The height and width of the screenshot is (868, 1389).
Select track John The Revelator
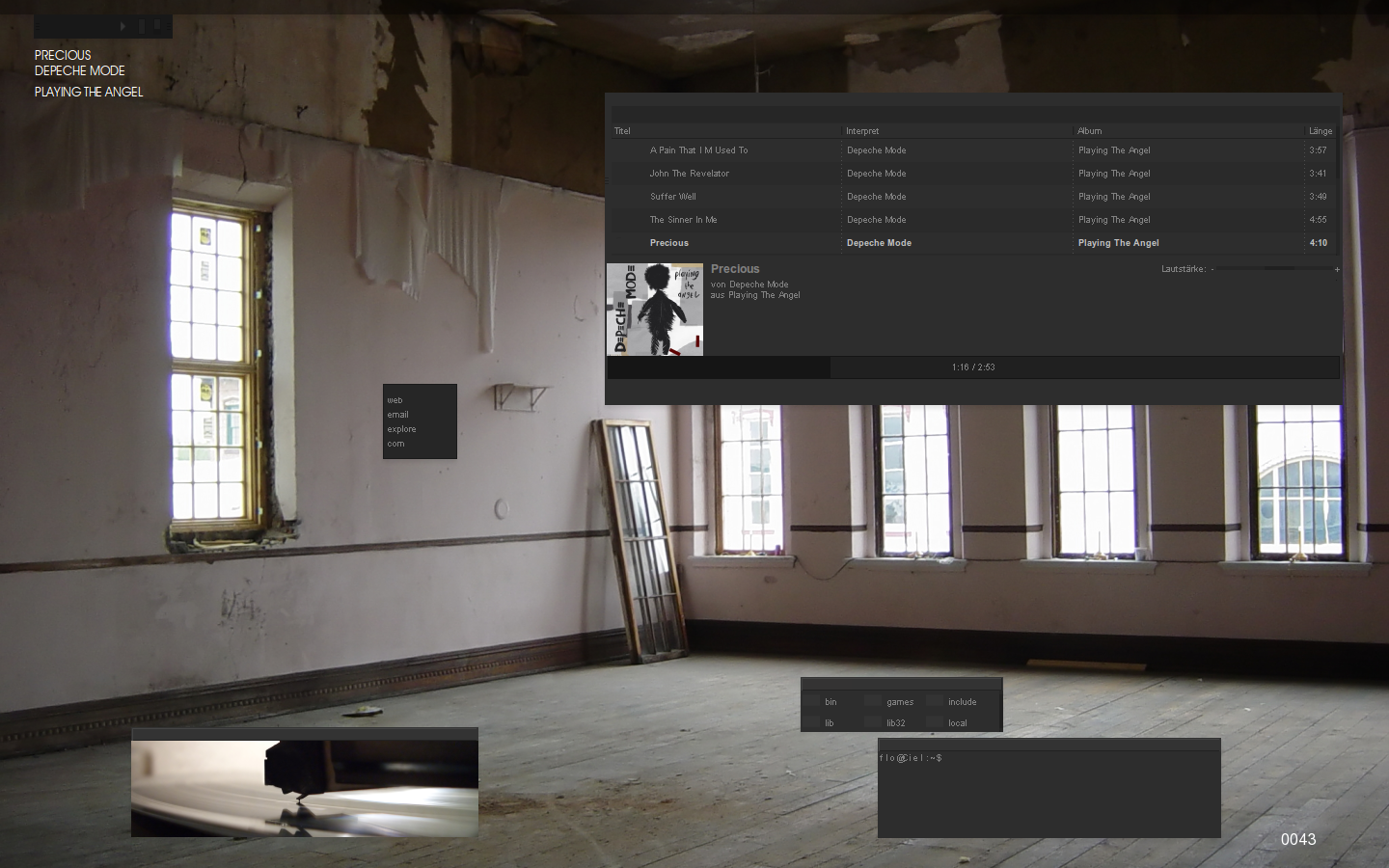[689, 174]
